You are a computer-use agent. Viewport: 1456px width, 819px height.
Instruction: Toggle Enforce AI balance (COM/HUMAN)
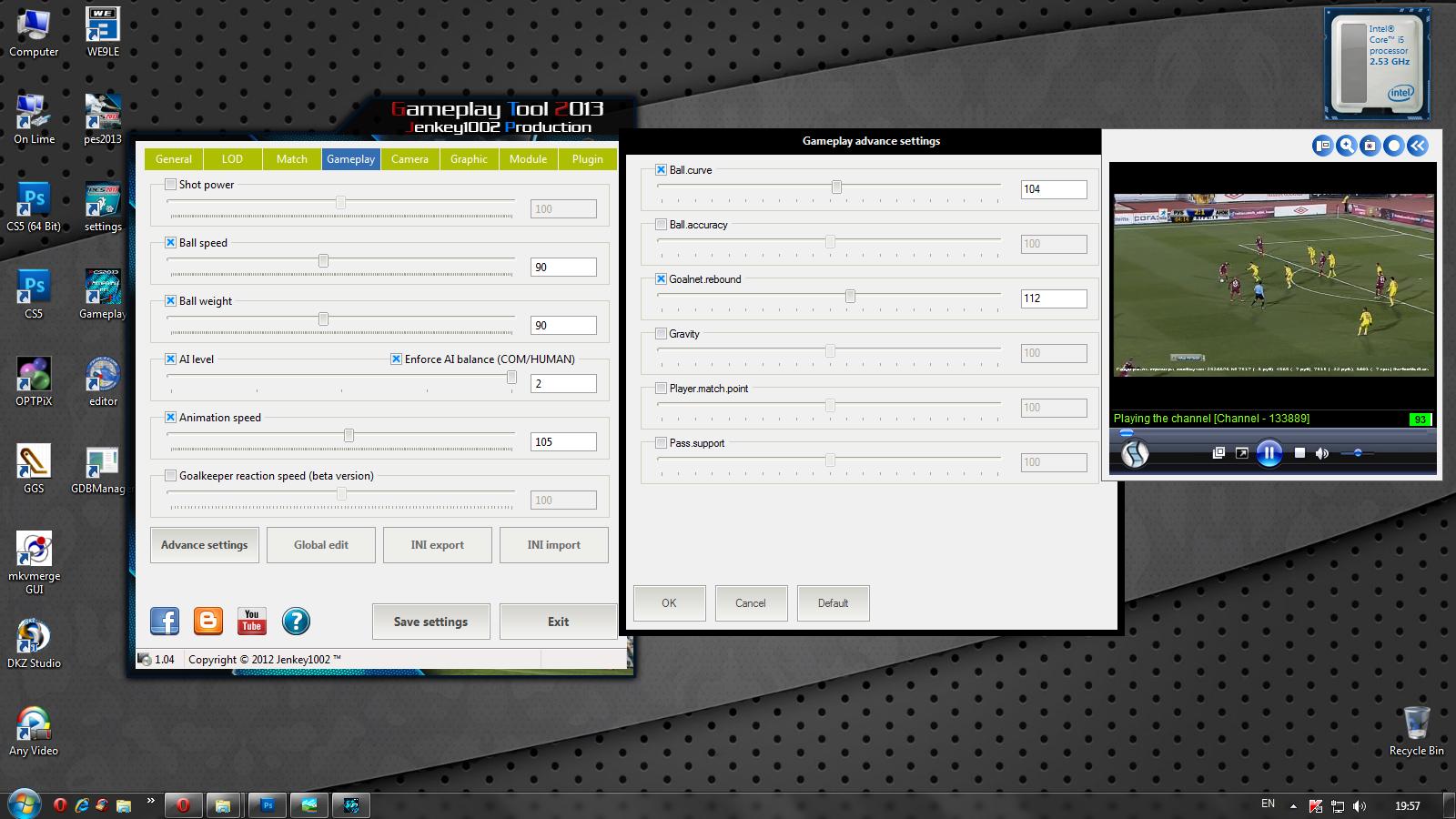tap(396, 359)
